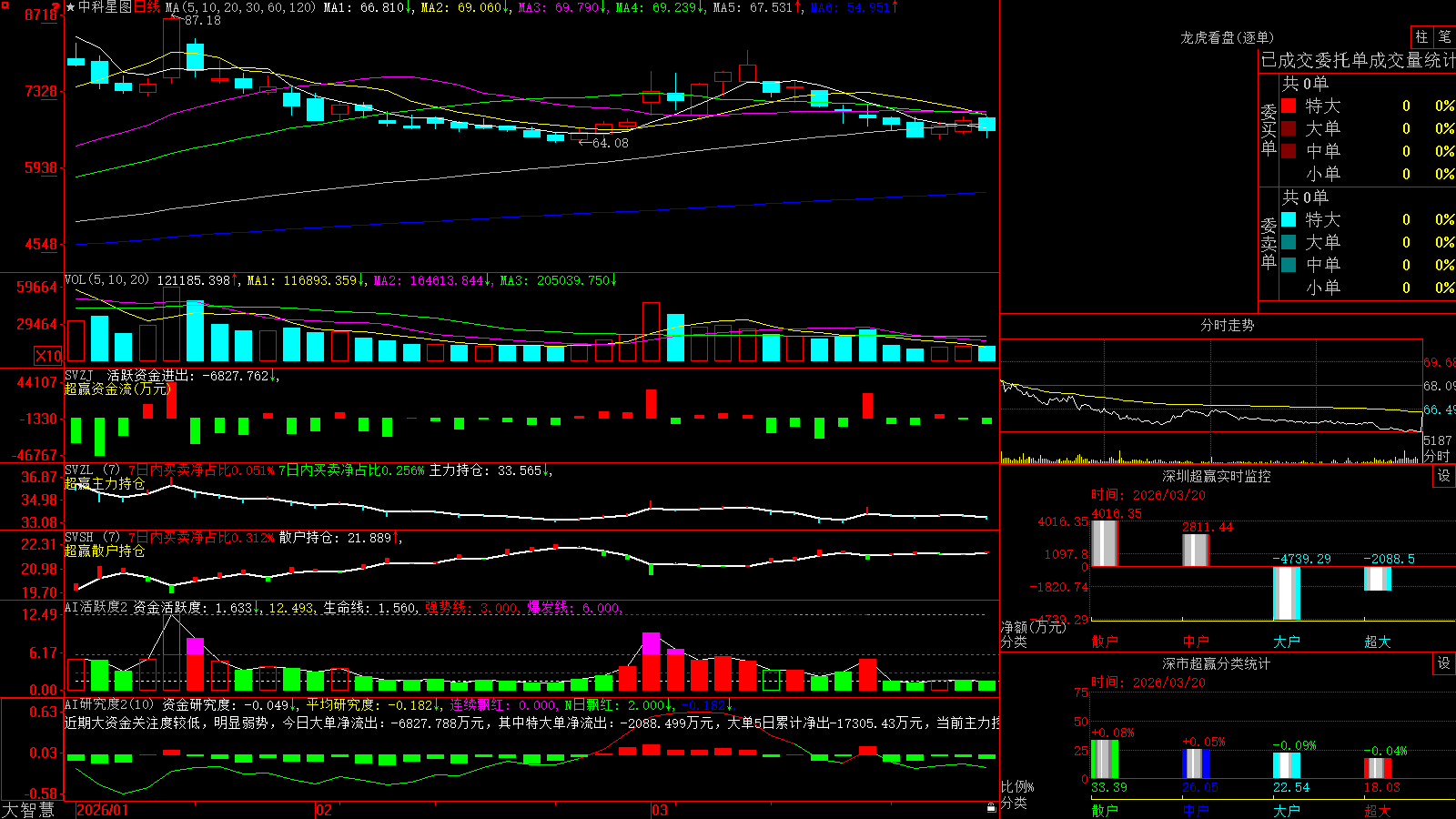Click the 深圳超赢实时监控 panel title
The width and height of the screenshot is (1456, 819).
pos(1216,476)
